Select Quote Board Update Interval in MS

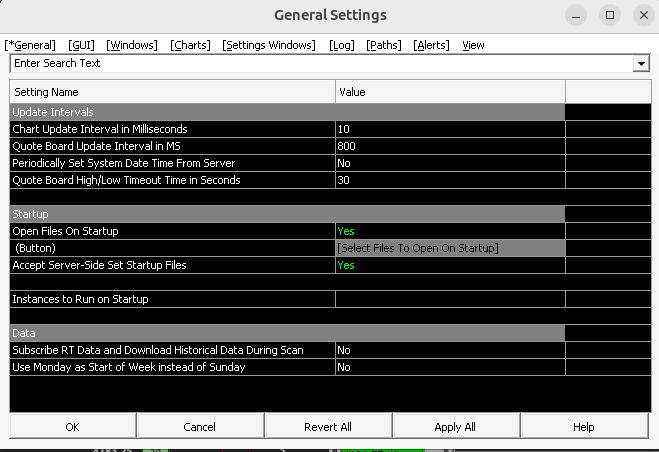point(173,146)
